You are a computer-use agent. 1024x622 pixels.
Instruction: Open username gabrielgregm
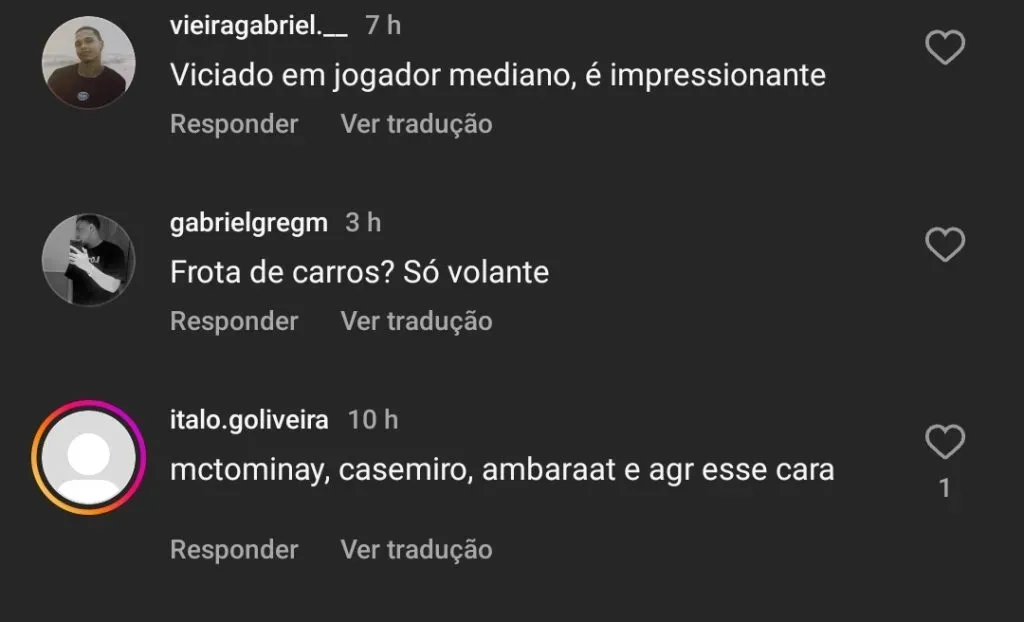pyautogui.click(x=249, y=223)
